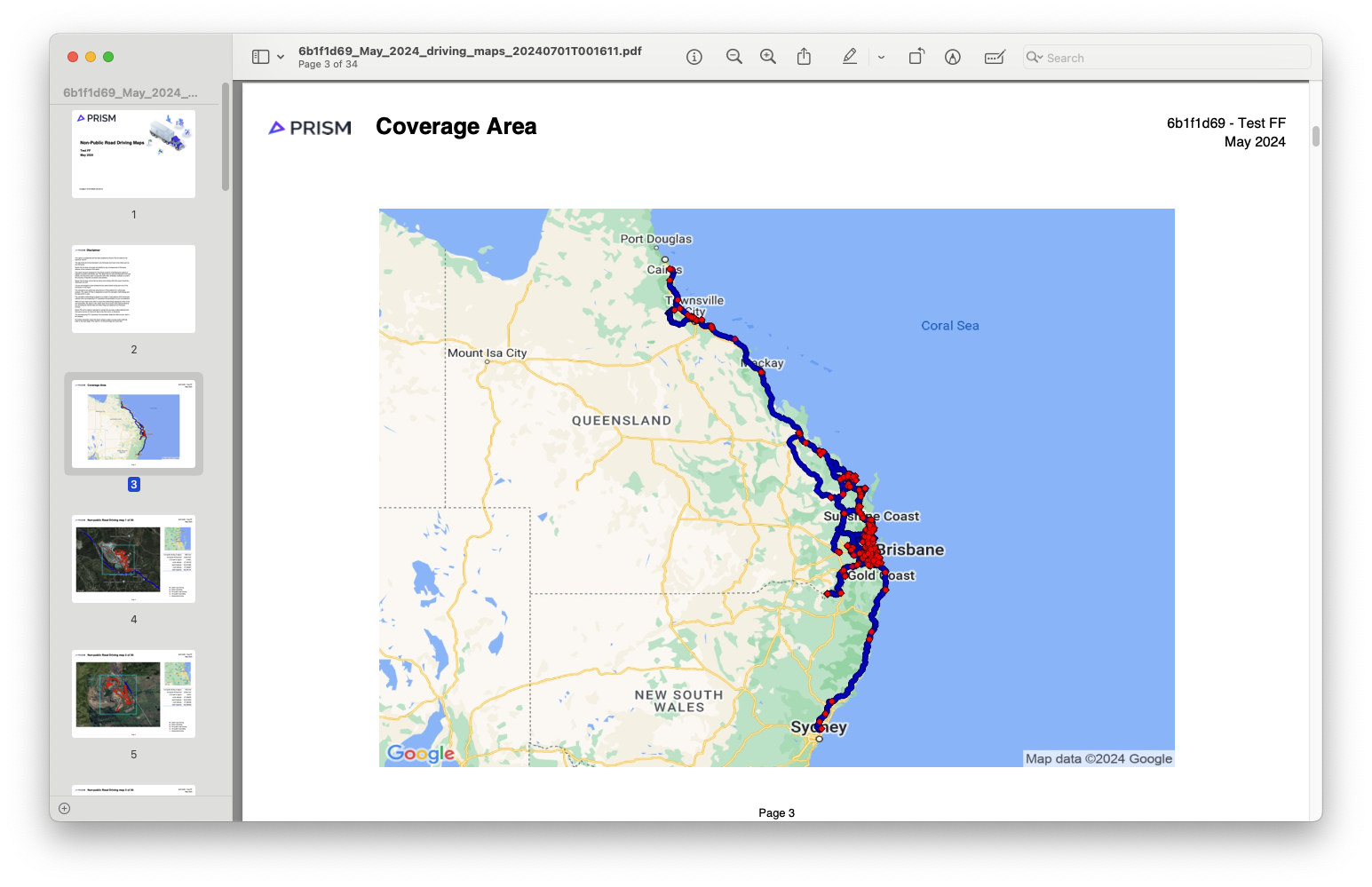Click into the Search field
The width and height of the screenshot is (1372, 887).
[x=1172, y=58]
